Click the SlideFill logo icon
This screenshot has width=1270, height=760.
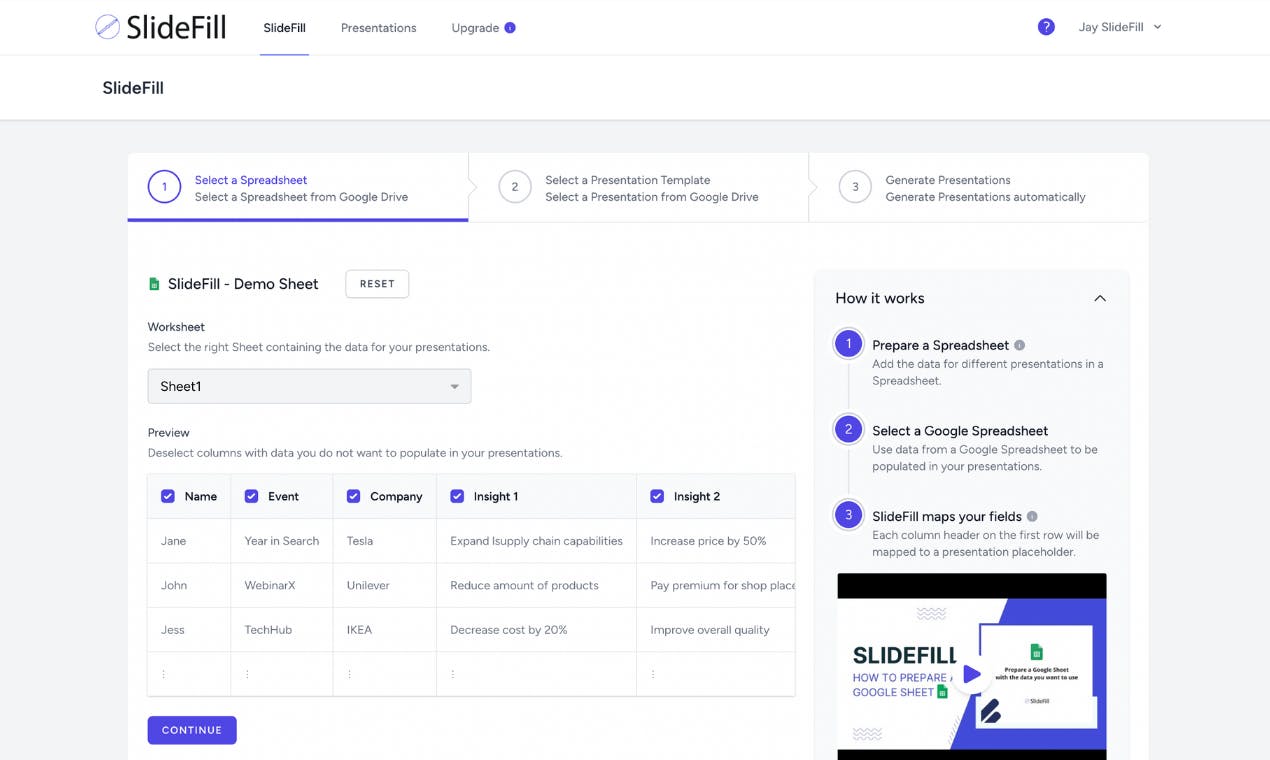point(107,27)
